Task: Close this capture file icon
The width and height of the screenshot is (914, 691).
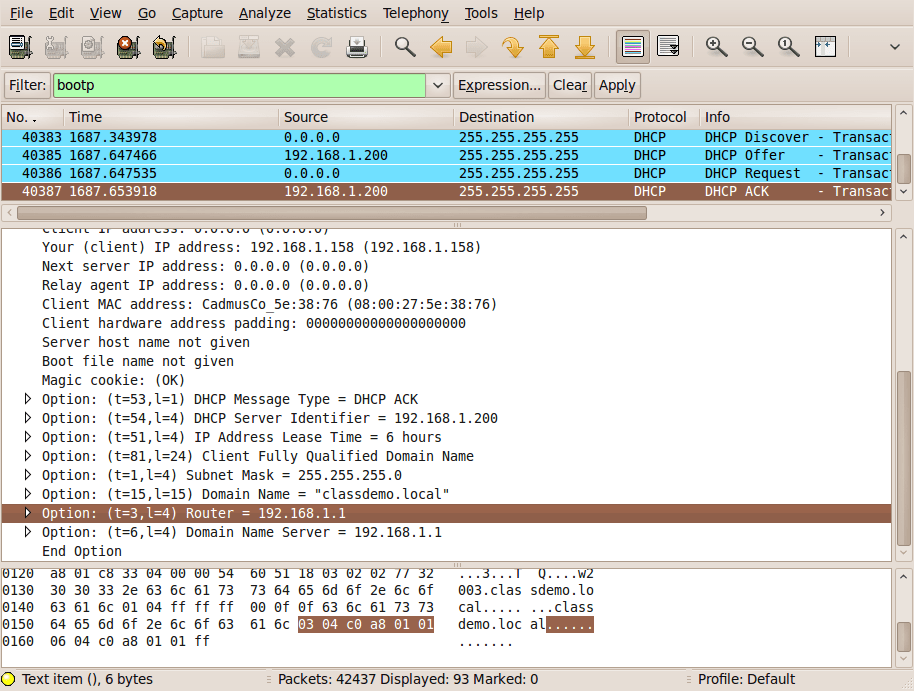Action: point(285,47)
